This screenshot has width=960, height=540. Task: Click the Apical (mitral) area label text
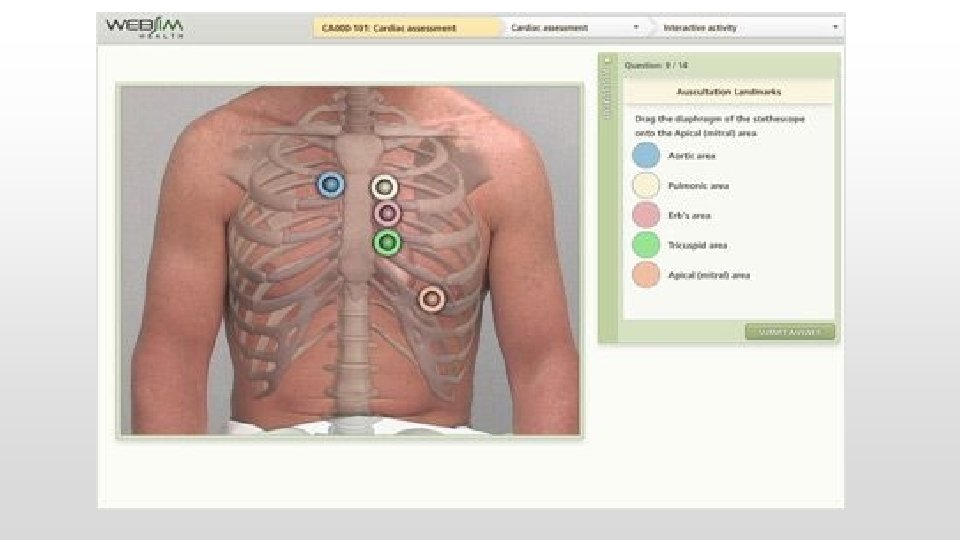(709, 275)
